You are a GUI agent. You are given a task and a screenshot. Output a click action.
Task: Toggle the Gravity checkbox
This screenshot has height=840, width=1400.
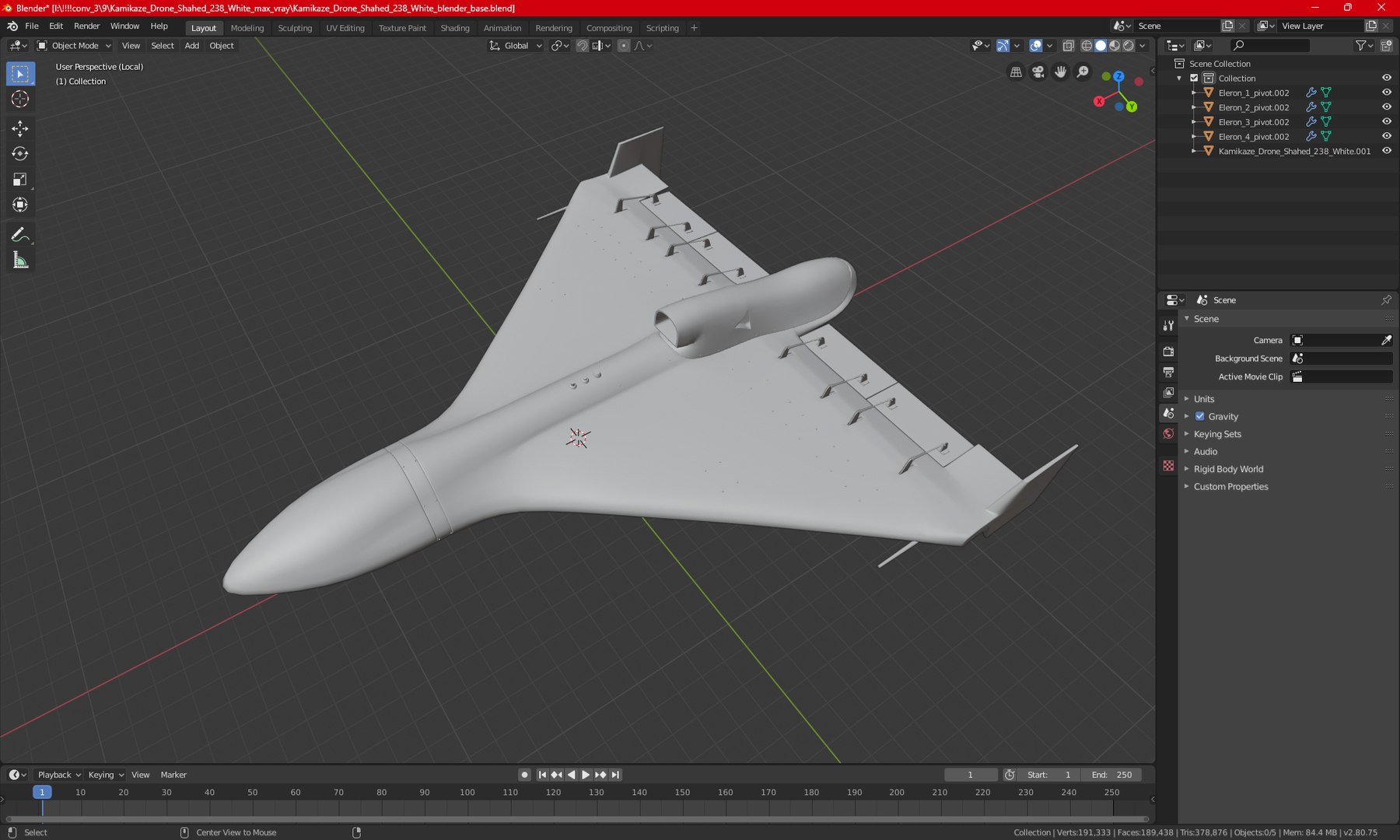(x=1199, y=416)
